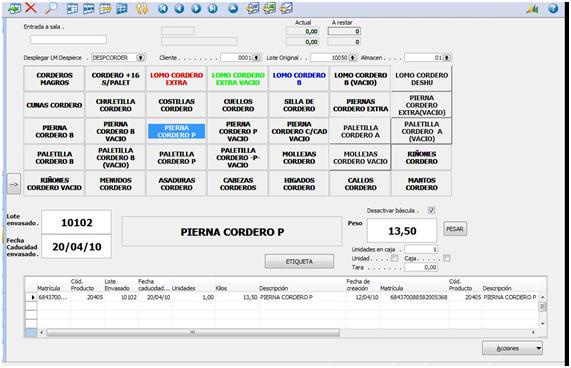Click the linked-document icon with green sheet

270,8
